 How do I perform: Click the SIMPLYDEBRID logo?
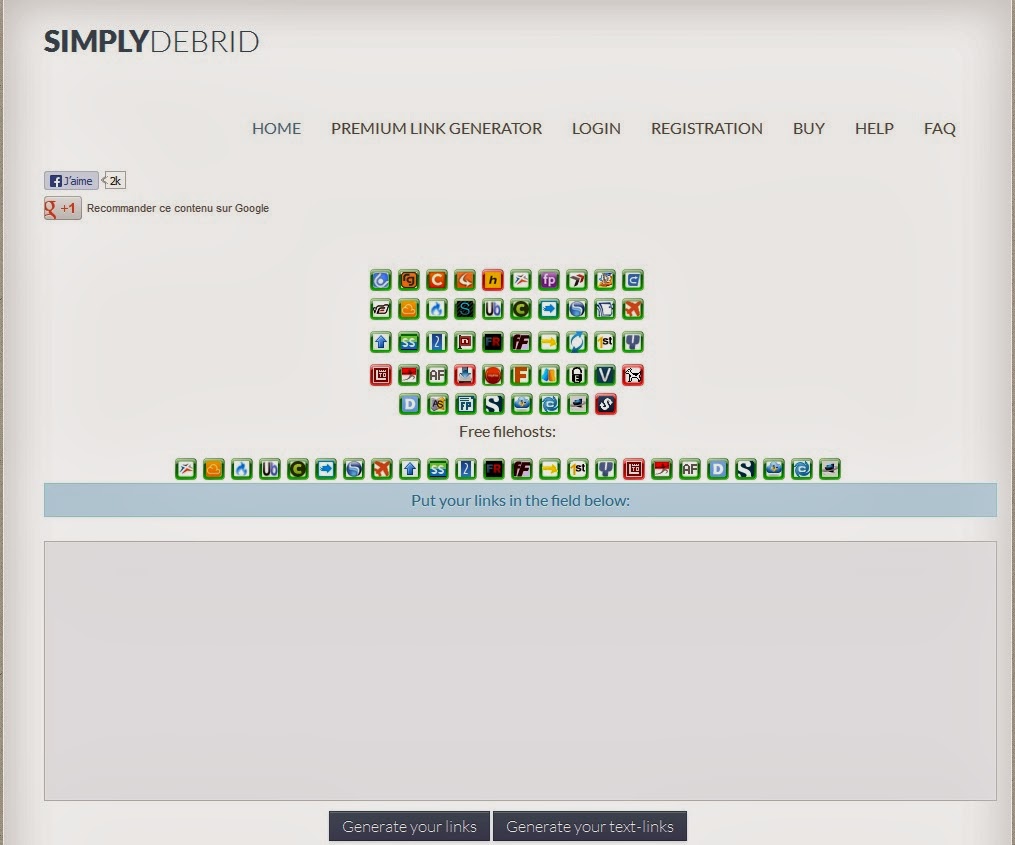pyautogui.click(x=151, y=41)
